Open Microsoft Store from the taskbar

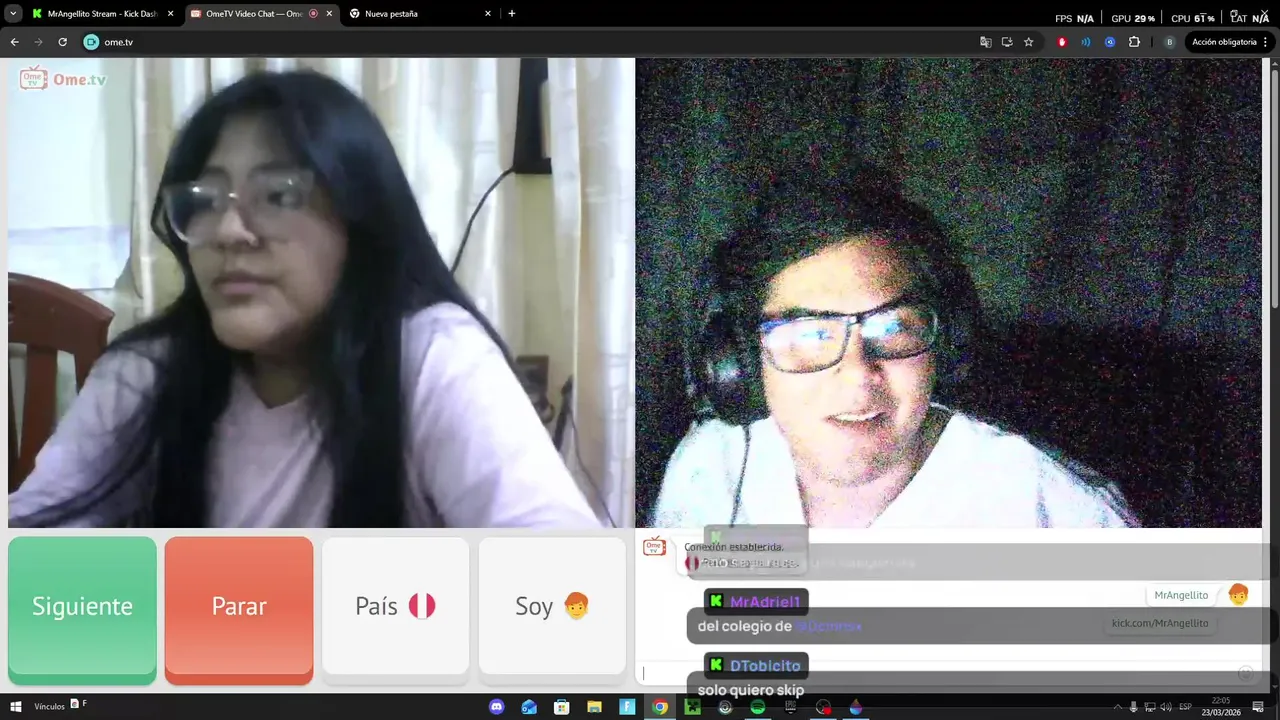562,707
